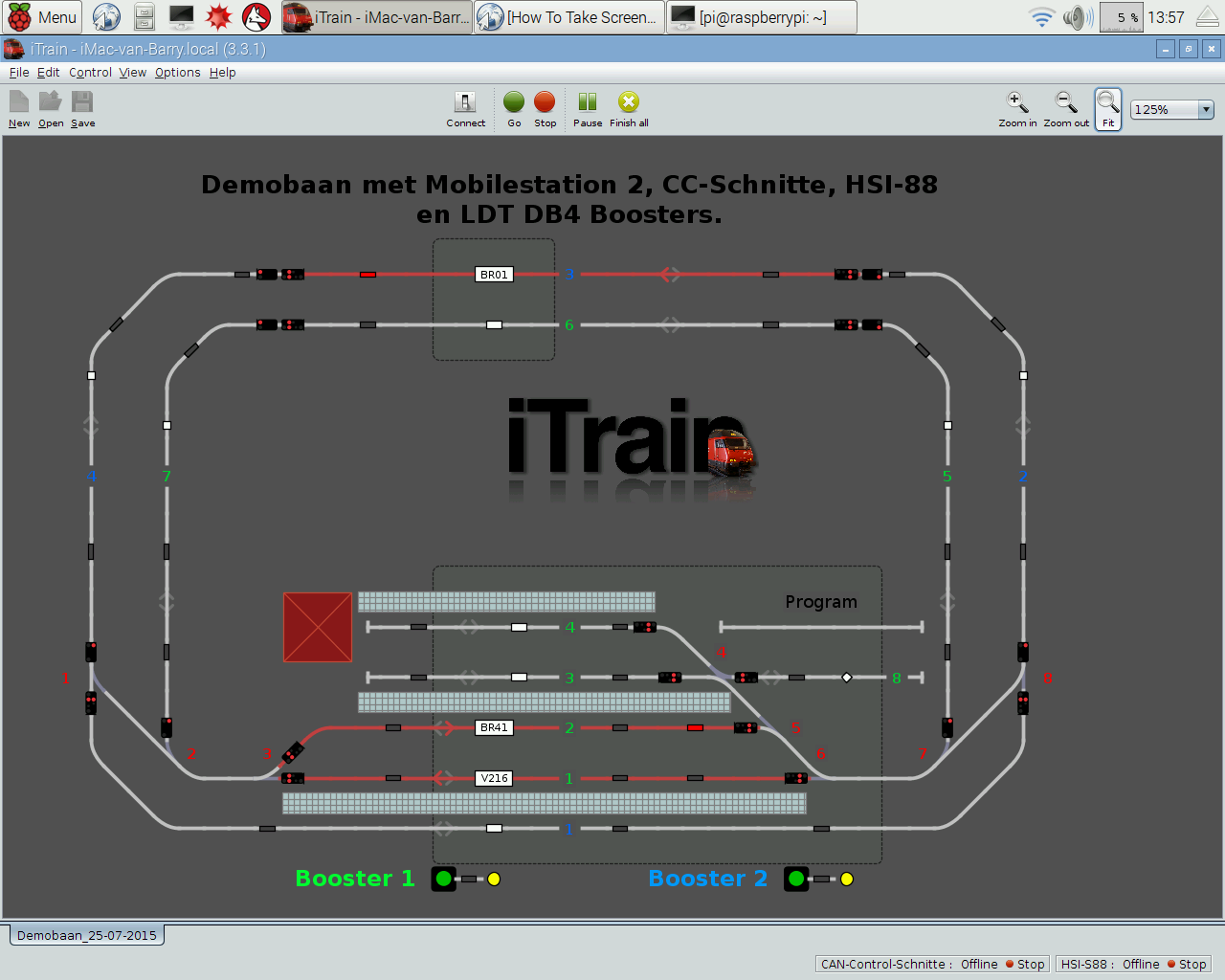Click the WiFi network tray icon

(x=1041, y=17)
